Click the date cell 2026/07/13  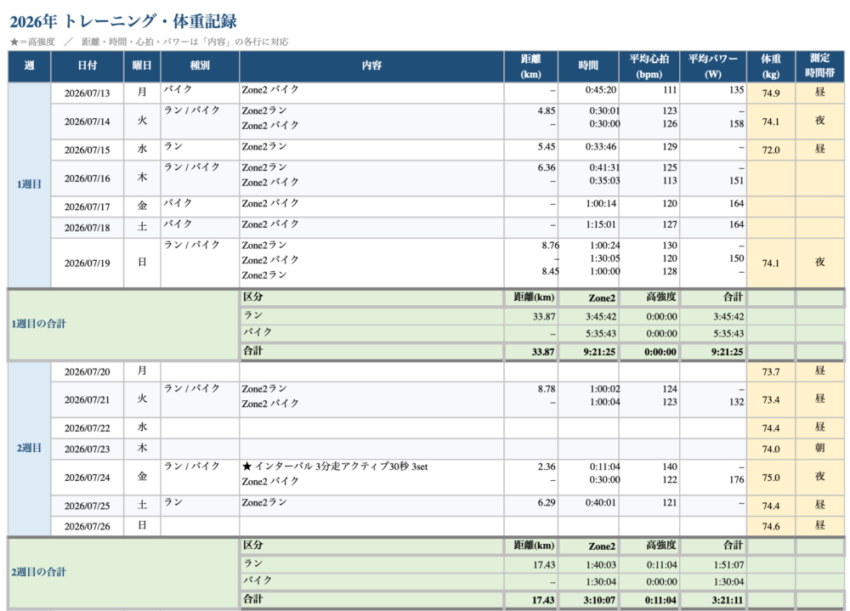coord(87,93)
